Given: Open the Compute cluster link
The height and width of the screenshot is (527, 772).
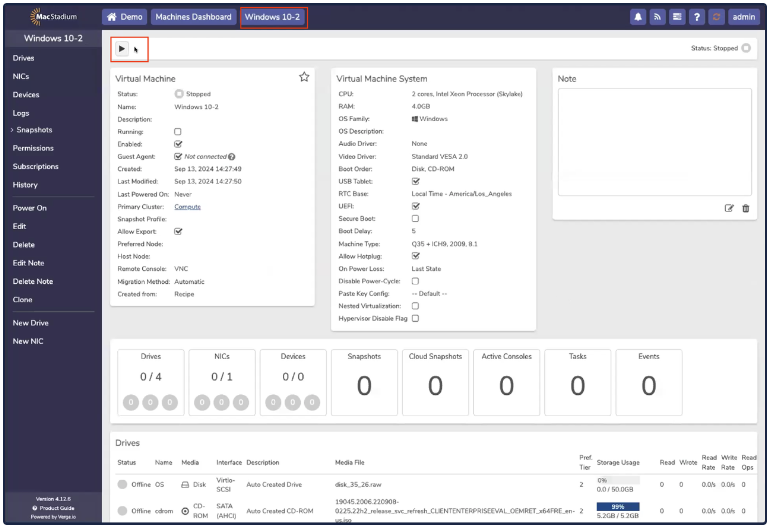Looking at the screenshot, I should (187, 206).
